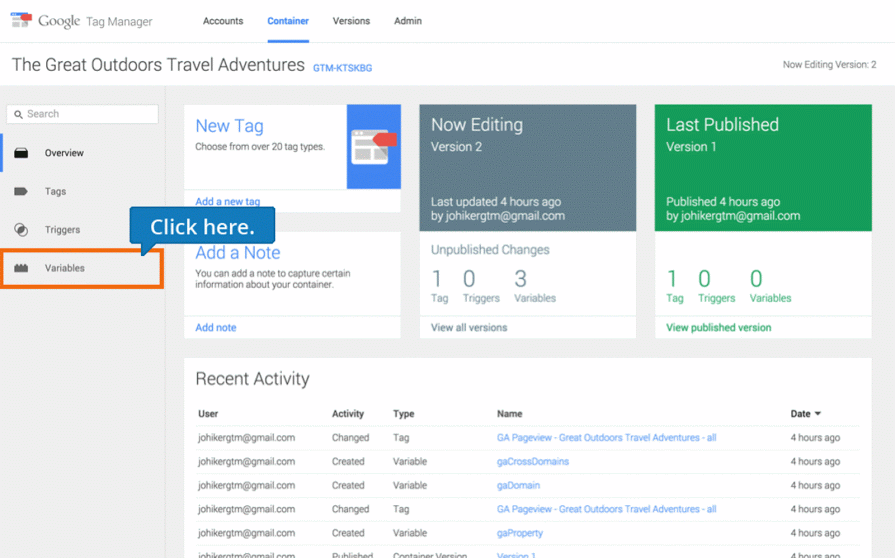Click unpublished '0 Triggers' count

point(481,286)
